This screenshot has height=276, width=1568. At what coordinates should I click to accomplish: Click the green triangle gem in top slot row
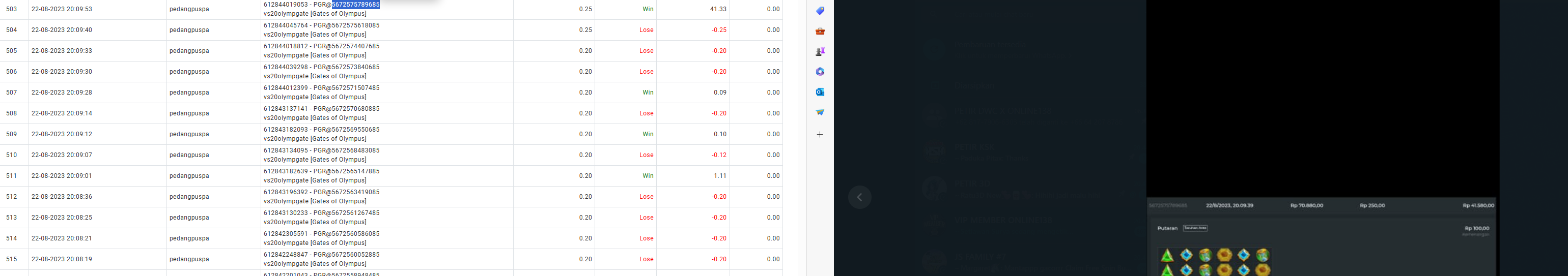[1167, 255]
